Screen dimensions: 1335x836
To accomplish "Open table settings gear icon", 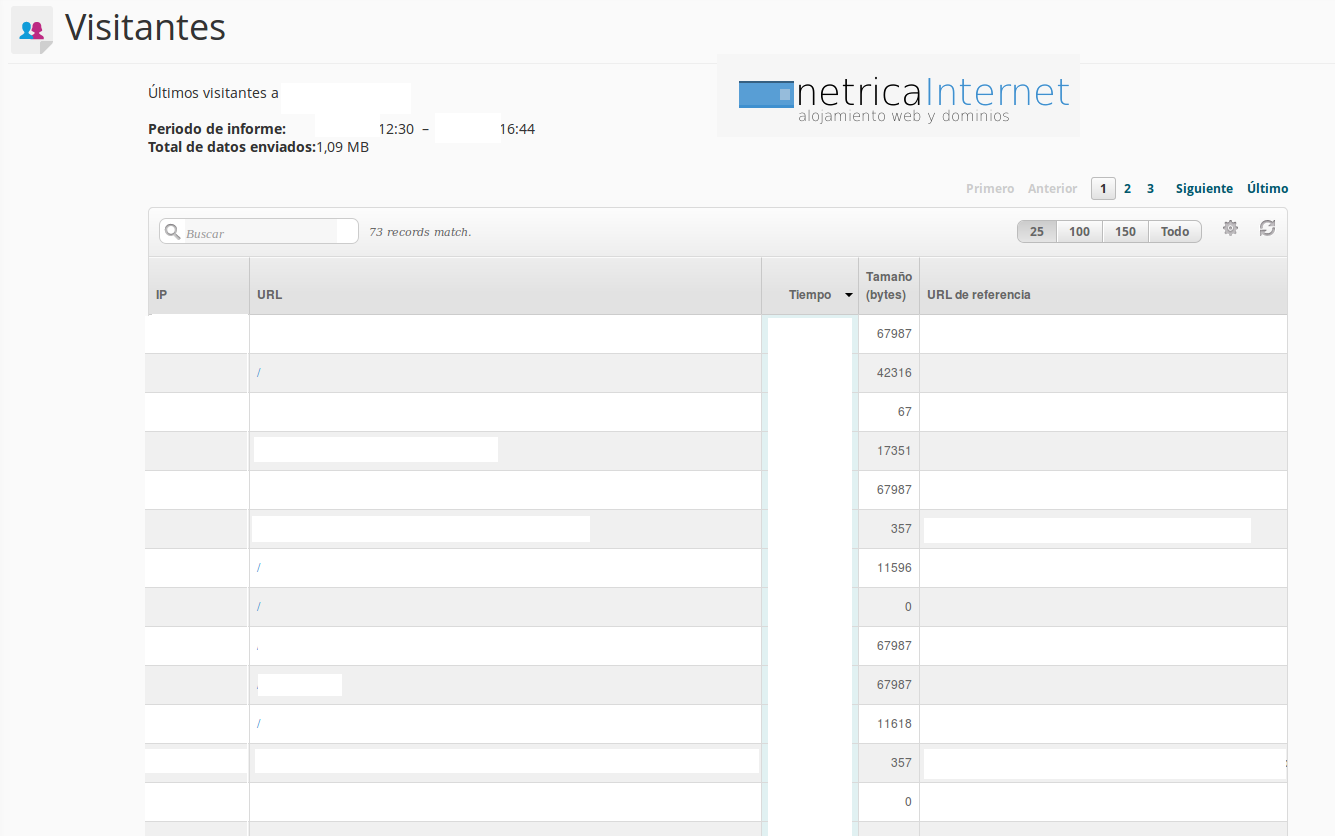I will 1230,228.
